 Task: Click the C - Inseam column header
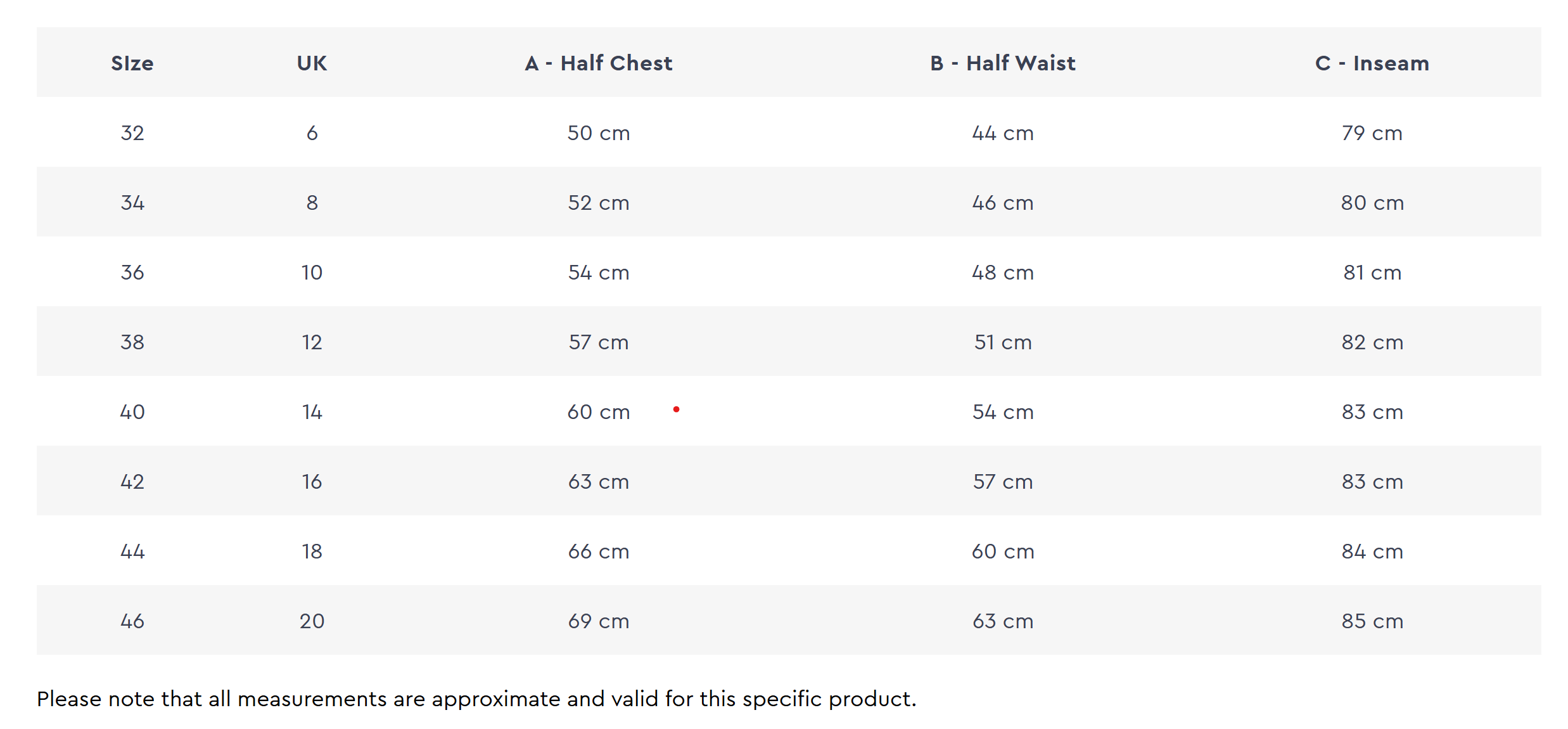pyautogui.click(x=1372, y=63)
